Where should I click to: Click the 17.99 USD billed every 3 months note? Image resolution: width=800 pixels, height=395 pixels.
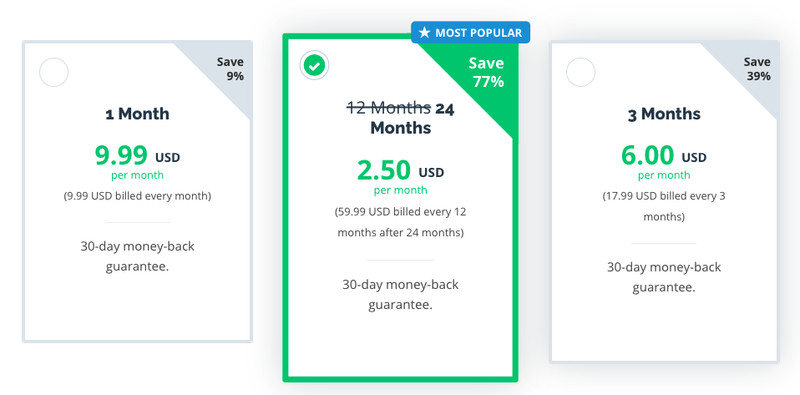(664, 206)
